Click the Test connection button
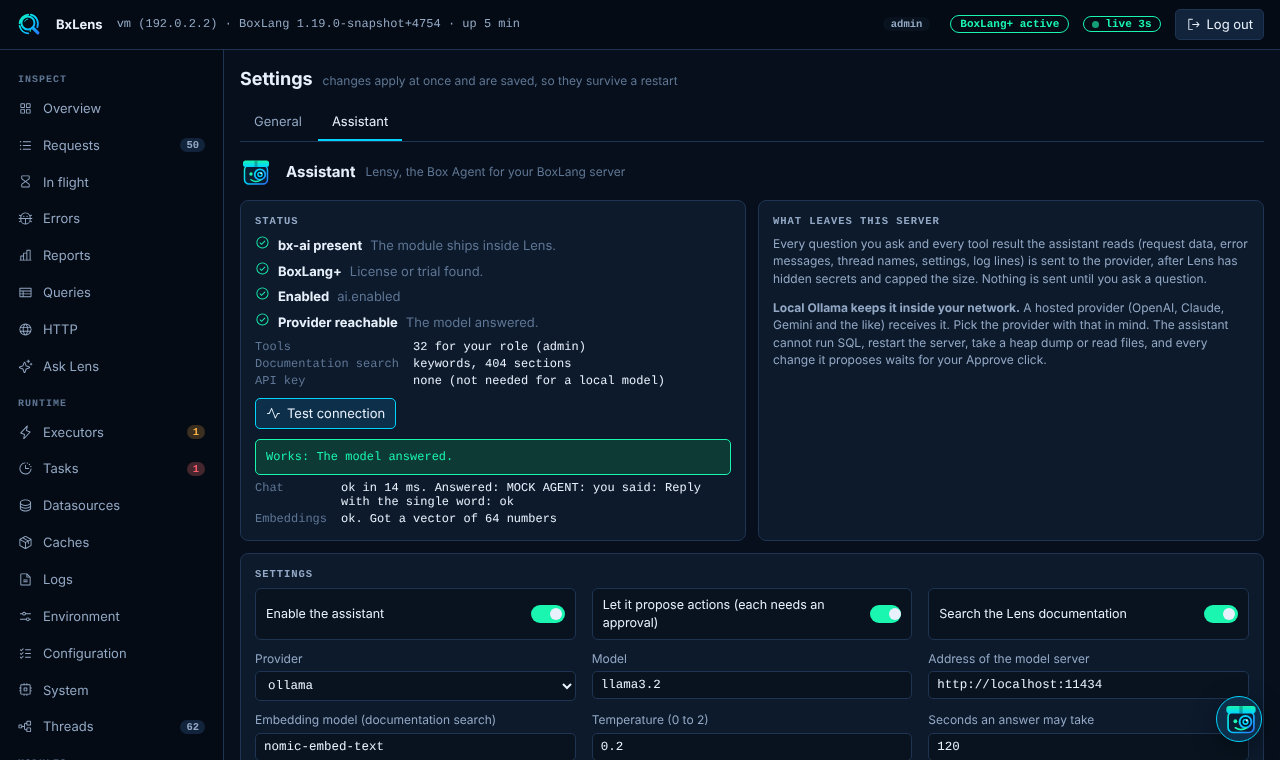Screen dimensions: 1280x760 point(325,413)
